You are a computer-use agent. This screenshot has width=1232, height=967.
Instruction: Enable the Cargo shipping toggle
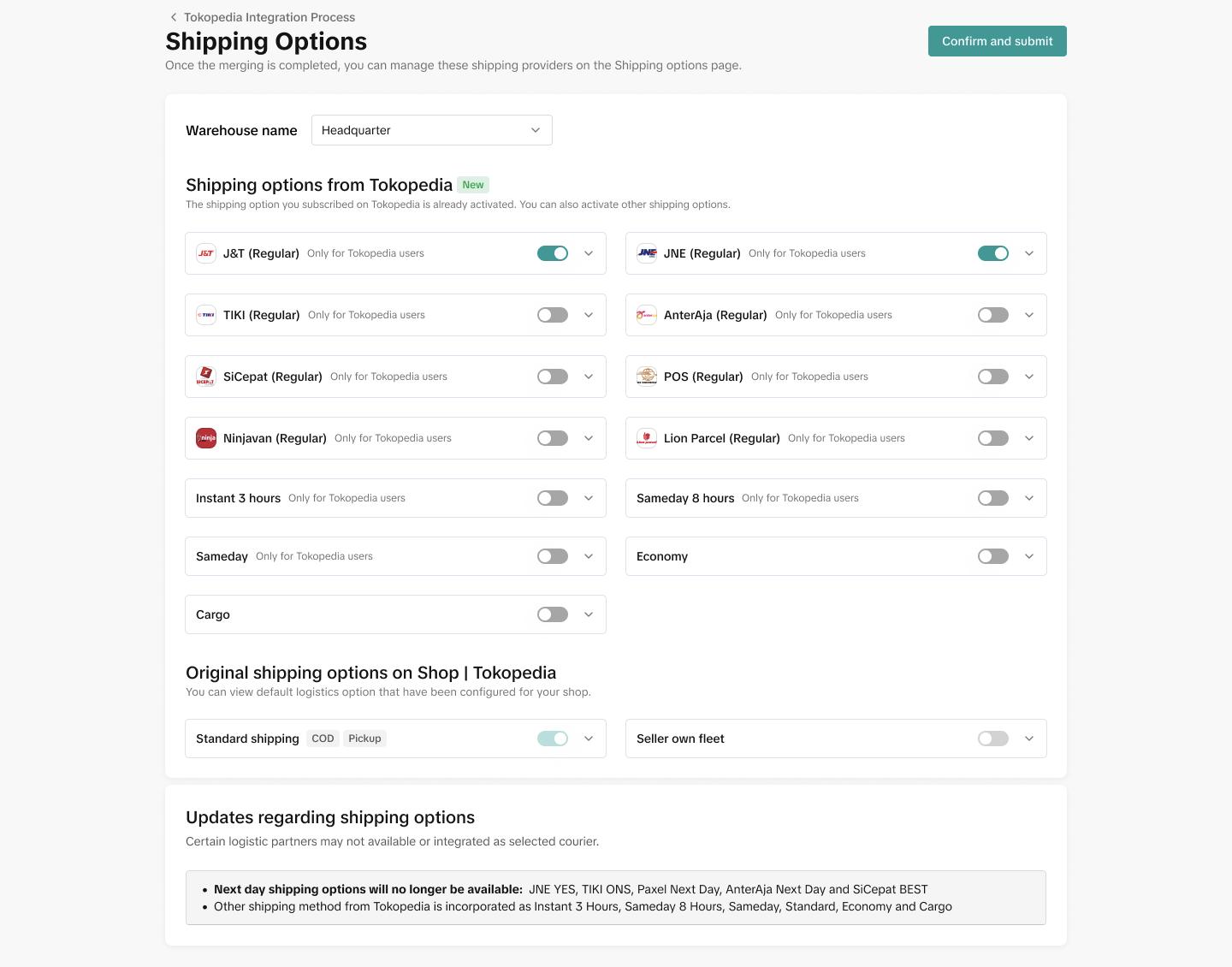click(553, 614)
